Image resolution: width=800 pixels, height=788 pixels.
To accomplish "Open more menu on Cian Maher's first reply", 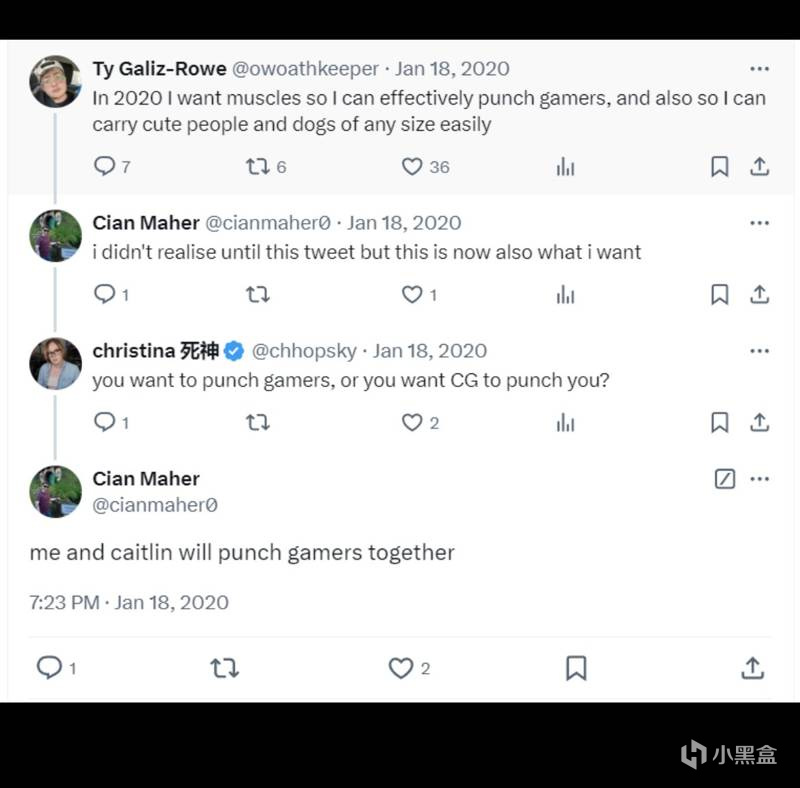I will (x=759, y=223).
